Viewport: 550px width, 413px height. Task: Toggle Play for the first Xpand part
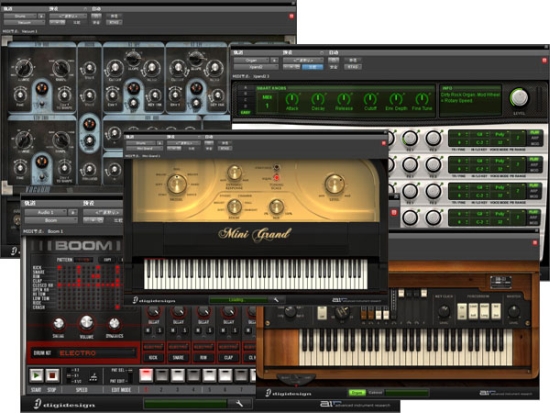coord(534,133)
